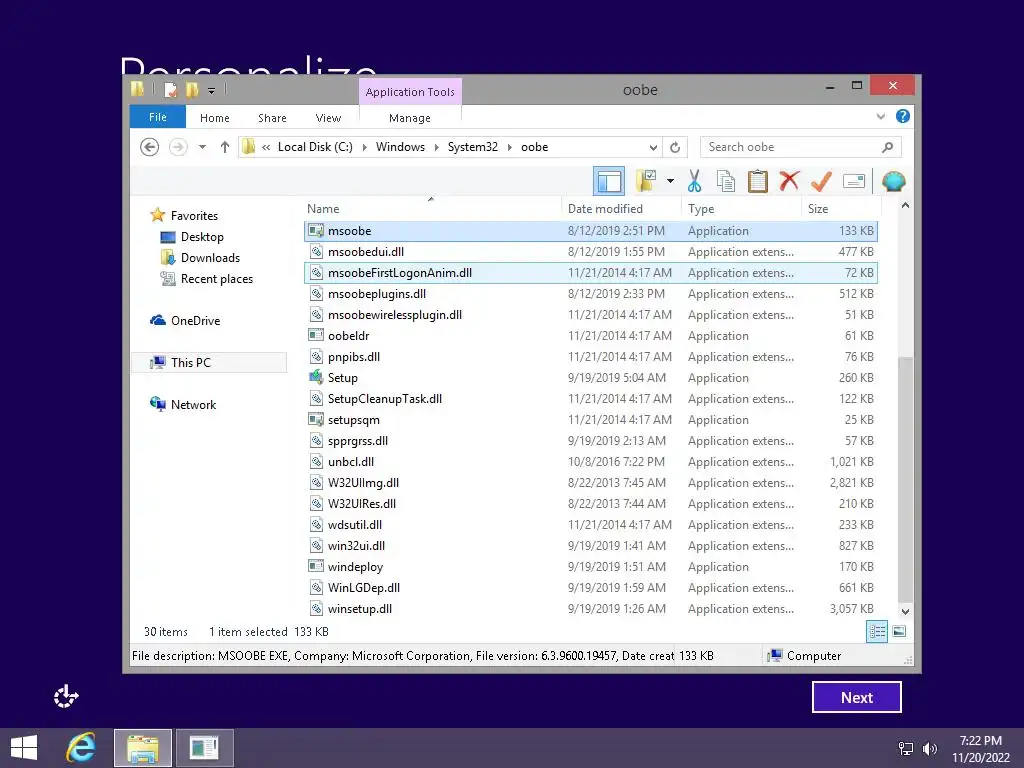
Task: Click the Cut scissors icon
Action: tap(694, 181)
